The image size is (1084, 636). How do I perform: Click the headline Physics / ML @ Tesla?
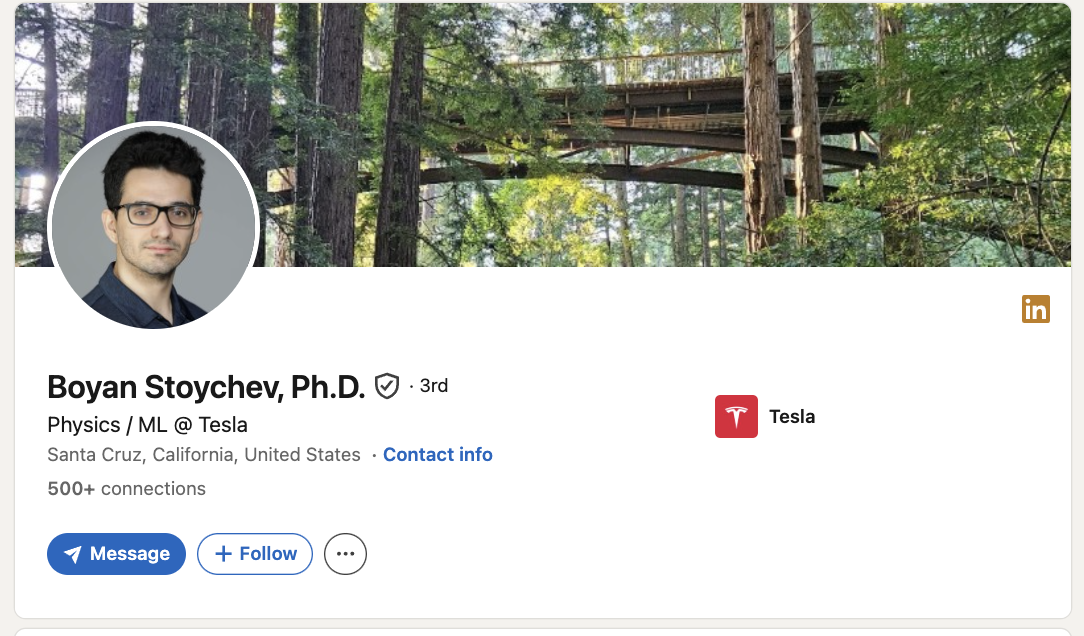(147, 424)
